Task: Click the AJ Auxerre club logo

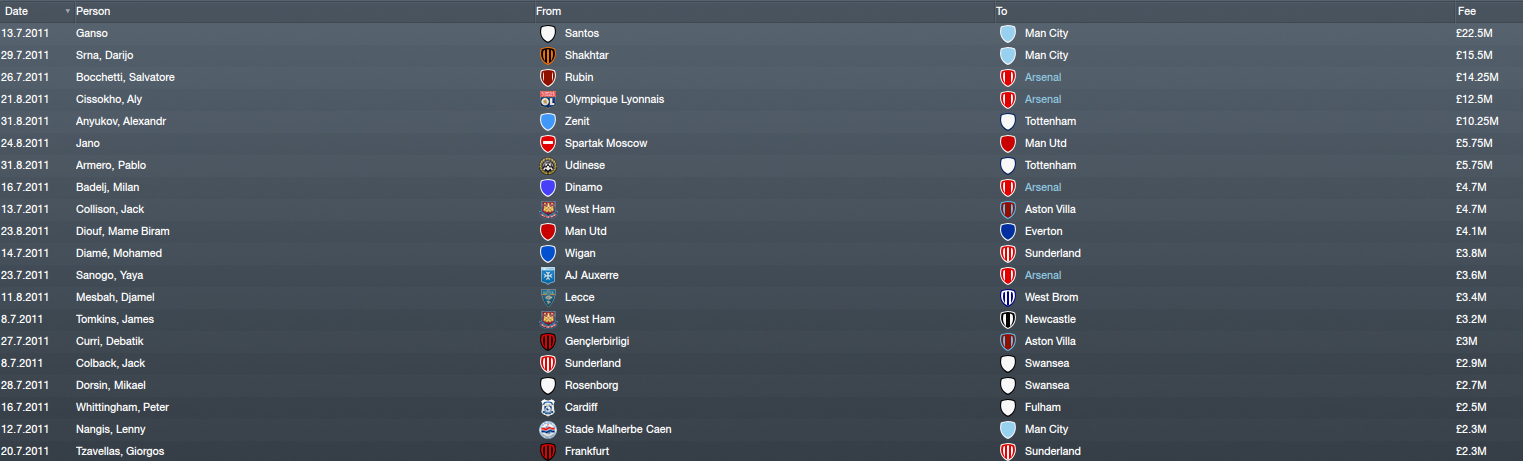Action: (547, 275)
